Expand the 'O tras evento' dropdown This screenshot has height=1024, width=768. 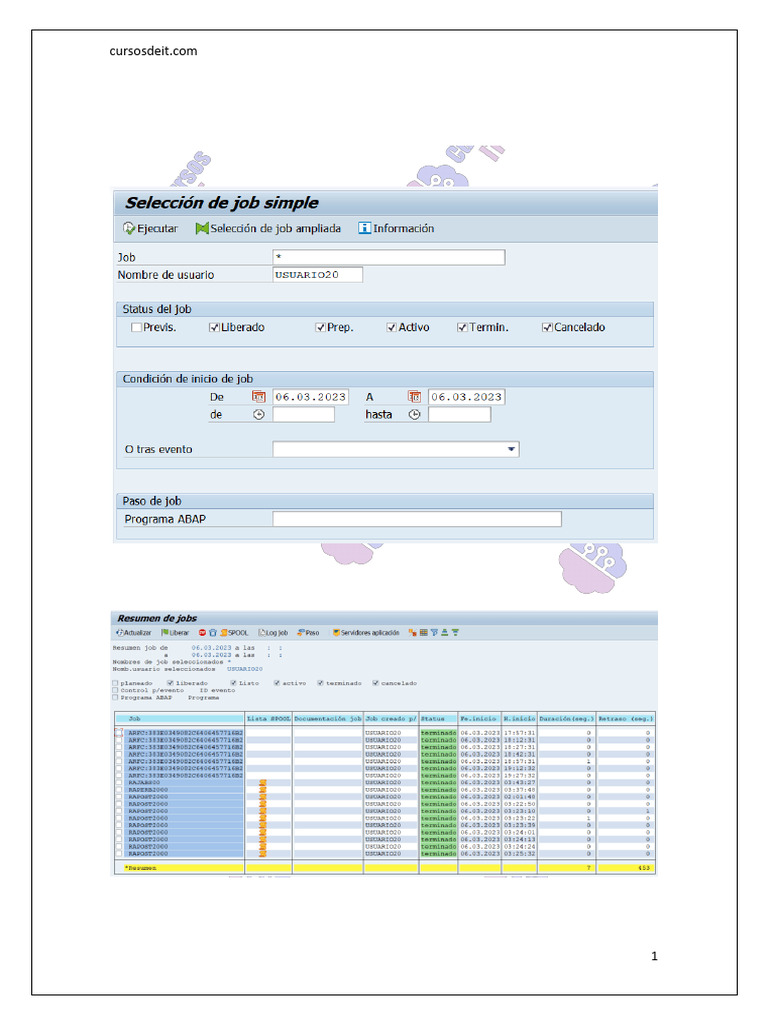512,450
